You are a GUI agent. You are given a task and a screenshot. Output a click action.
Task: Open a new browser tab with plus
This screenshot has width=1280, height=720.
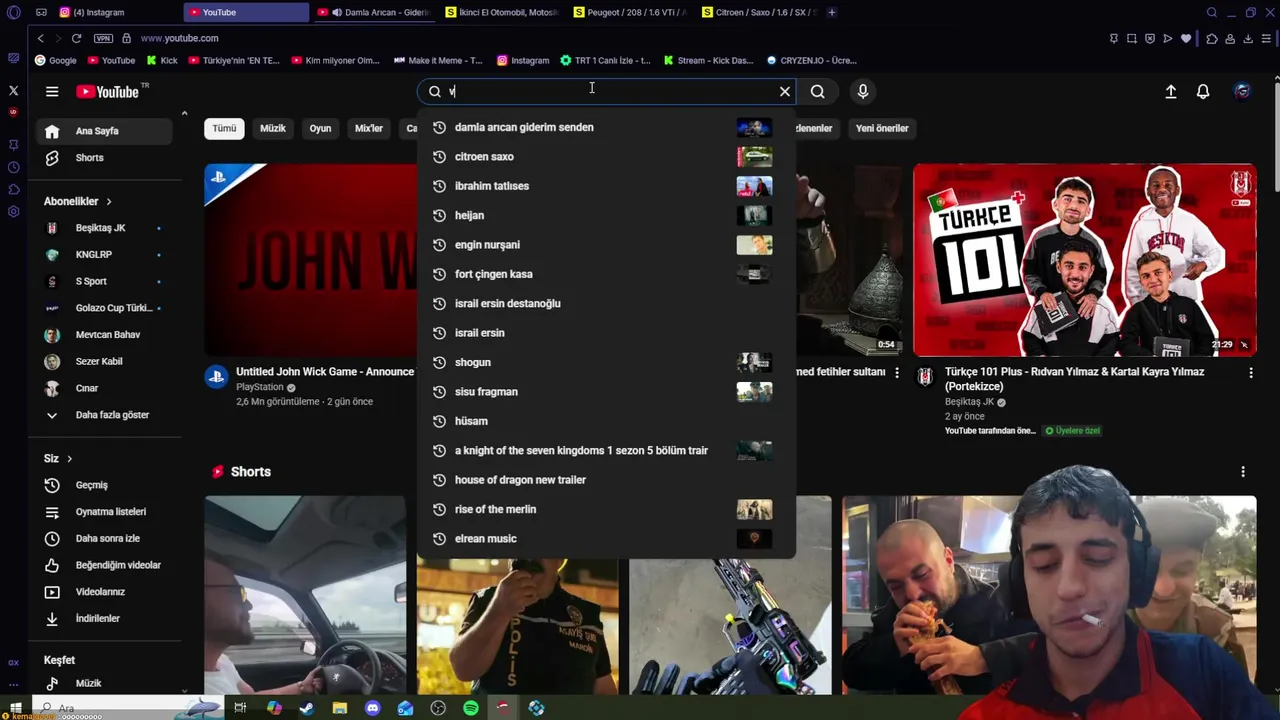[832, 12]
